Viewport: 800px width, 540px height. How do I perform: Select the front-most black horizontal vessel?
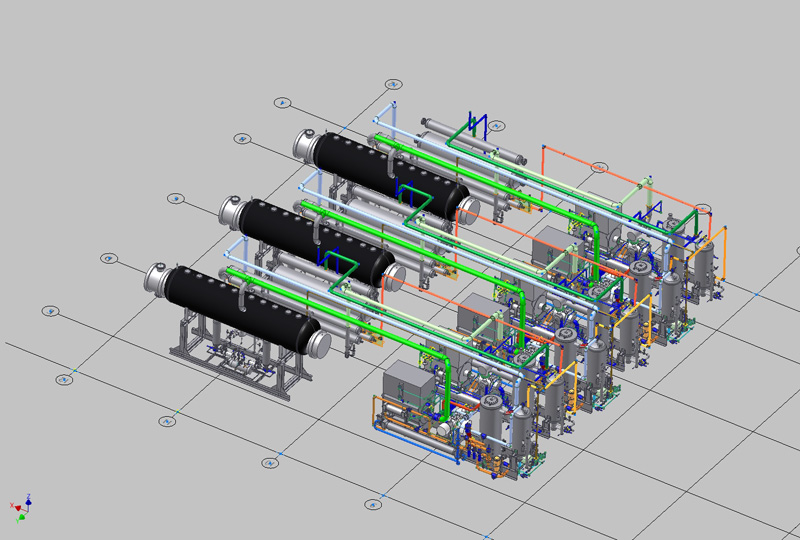point(240,309)
